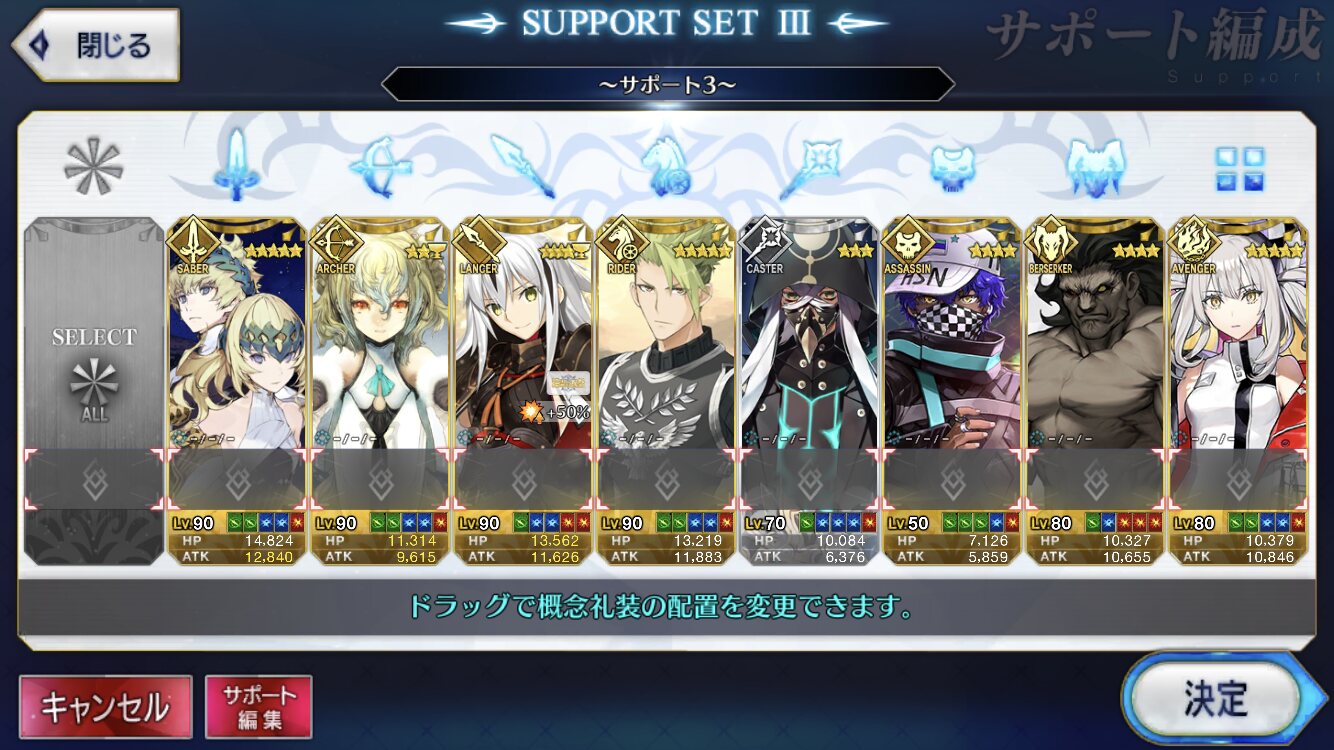Select the Archer class bow icon
Viewport: 1334px width, 750px height.
click(x=379, y=165)
